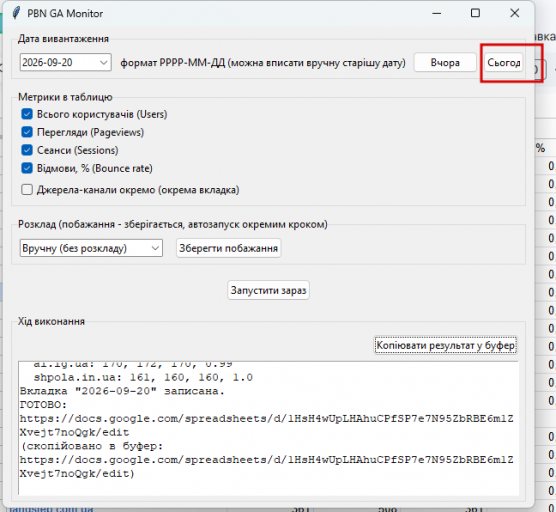
Task: Enable the Джерела-канали окремо checkbox
Action: pos(27,190)
